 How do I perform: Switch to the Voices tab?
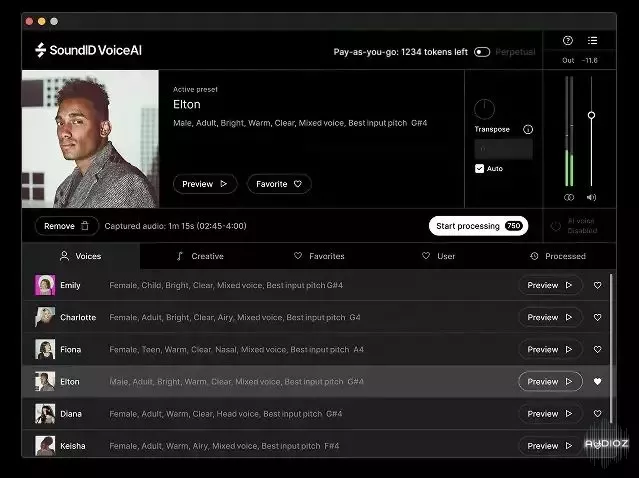(x=81, y=256)
